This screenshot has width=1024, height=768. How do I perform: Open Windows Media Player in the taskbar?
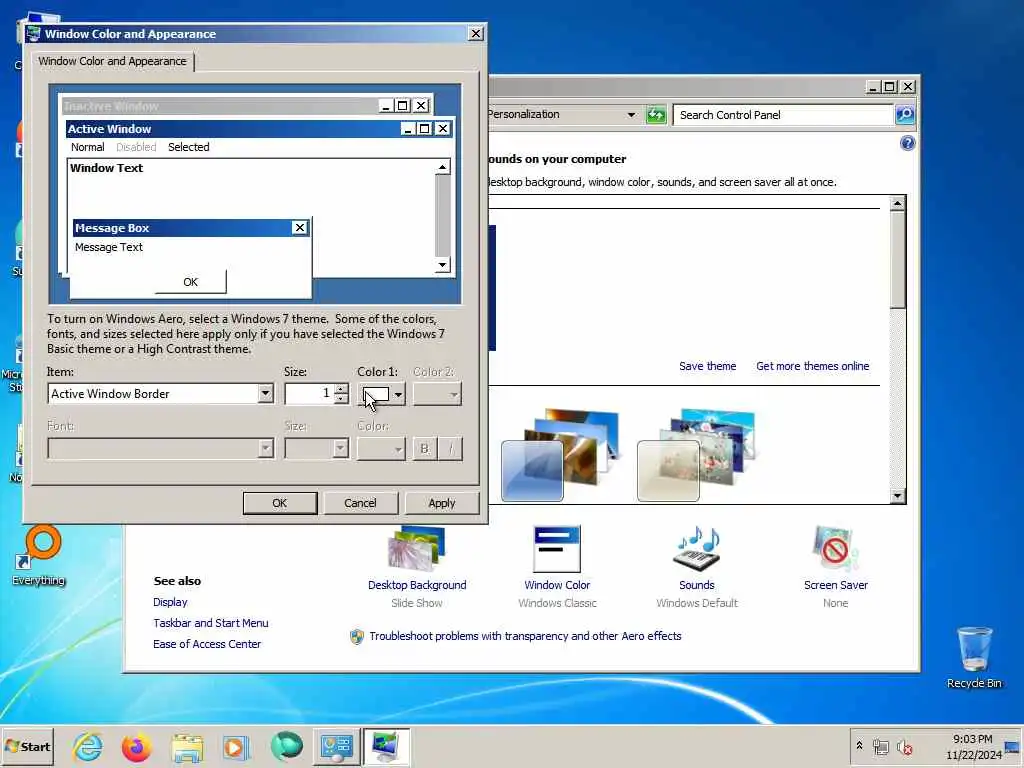(x=236, y=746)
